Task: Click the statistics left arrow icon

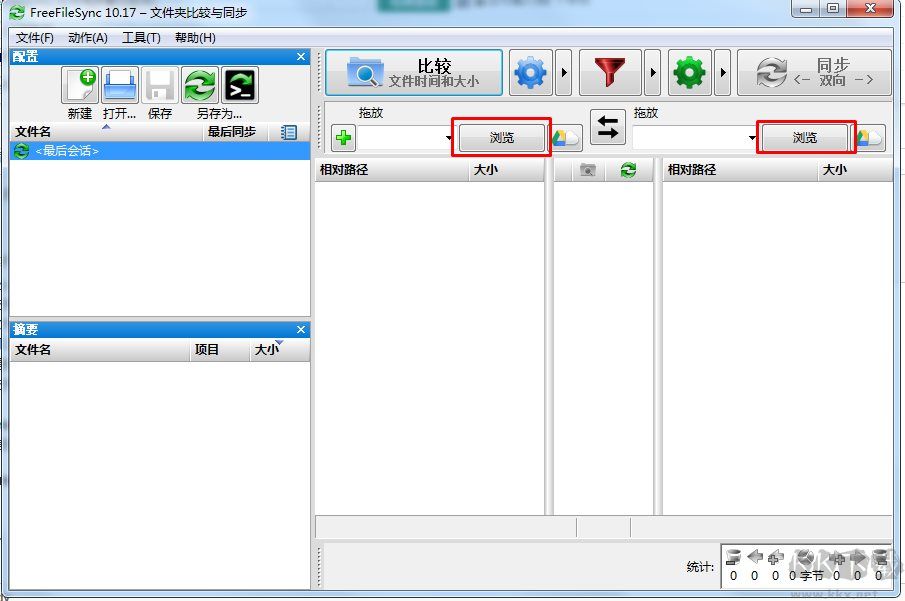Action: pyautogui.click(x=754, y=557)
